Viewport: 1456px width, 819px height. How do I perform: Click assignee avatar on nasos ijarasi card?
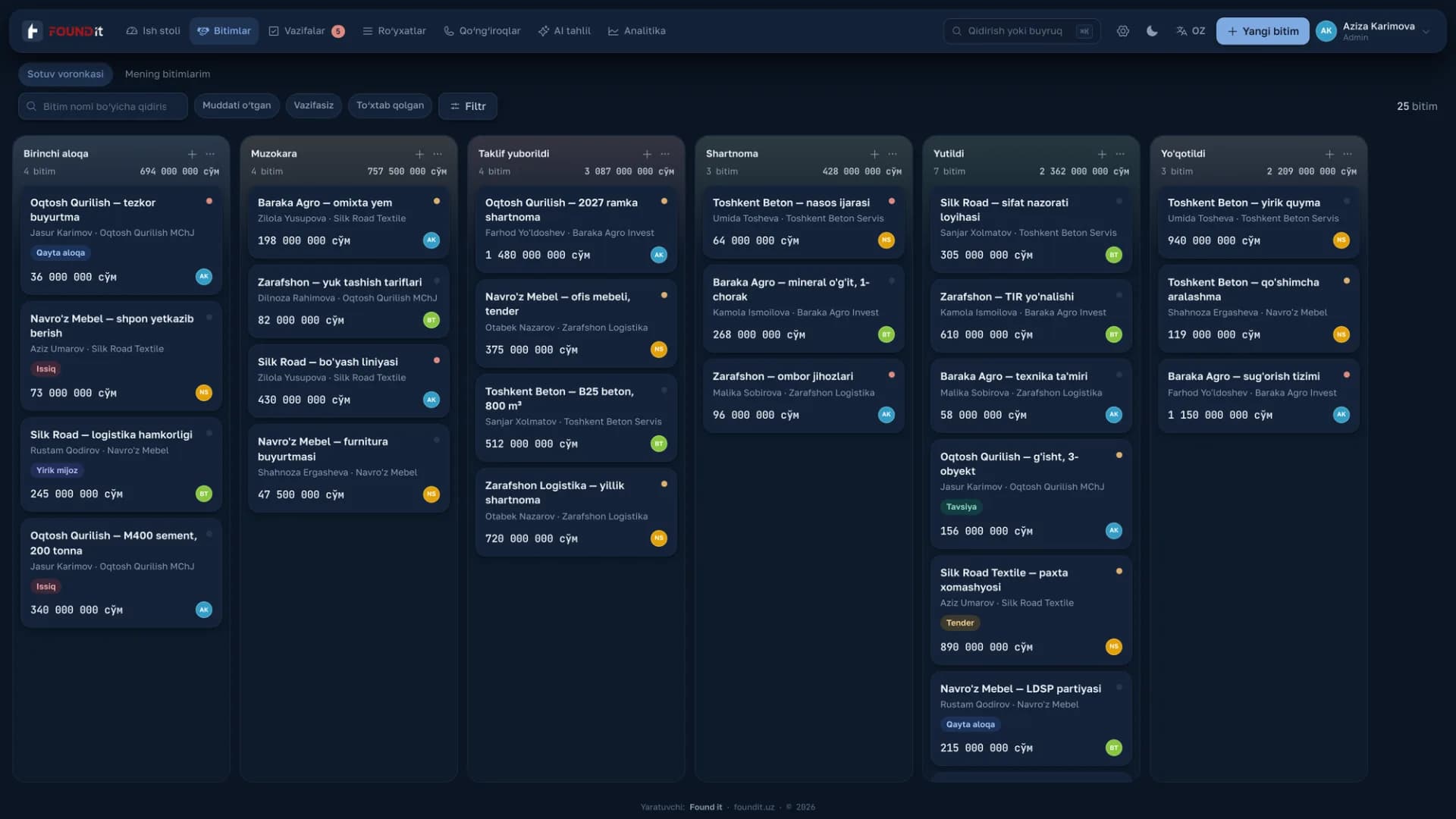[x=886, y=240]
